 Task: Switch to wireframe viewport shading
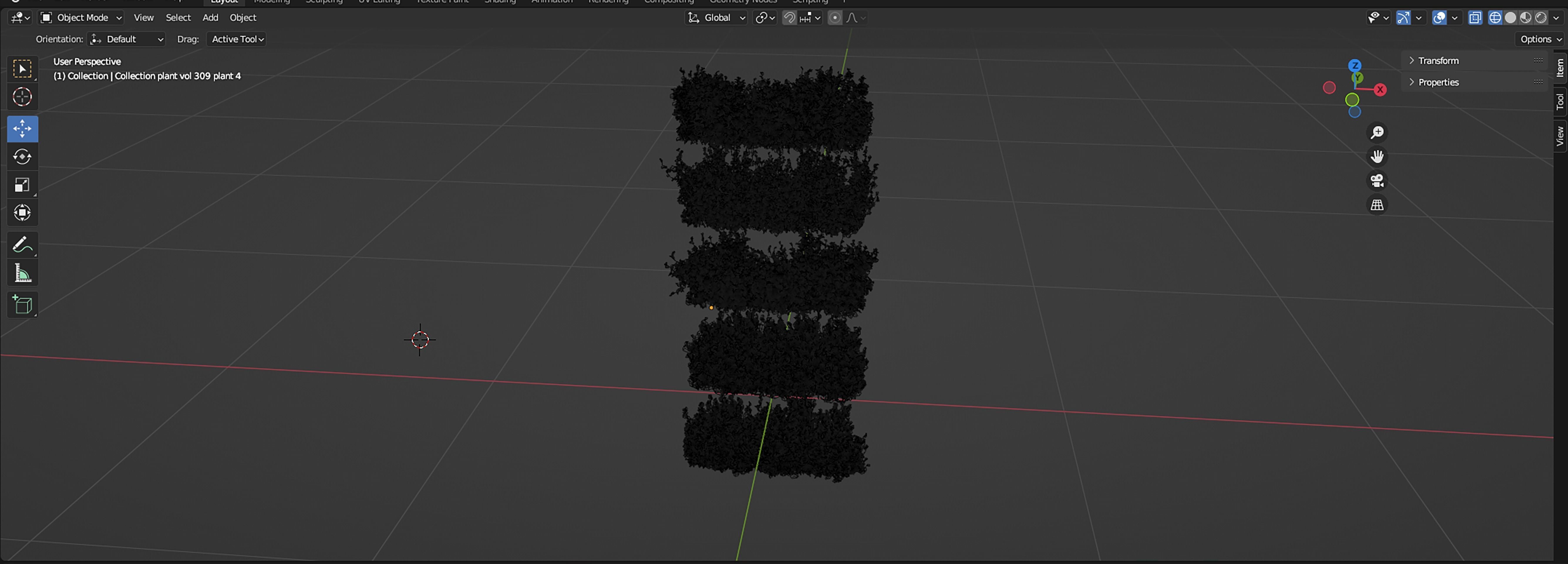click(1494, 18)
